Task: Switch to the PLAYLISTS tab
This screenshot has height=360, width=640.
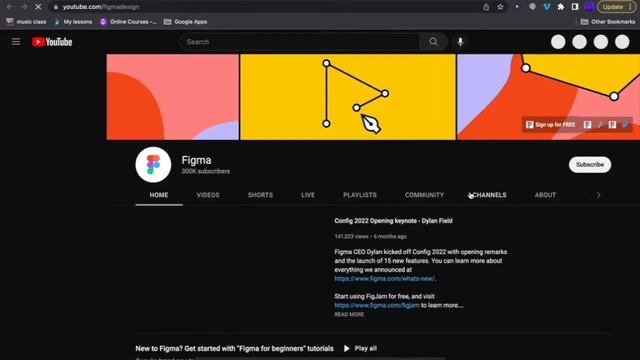Action: 360,195
